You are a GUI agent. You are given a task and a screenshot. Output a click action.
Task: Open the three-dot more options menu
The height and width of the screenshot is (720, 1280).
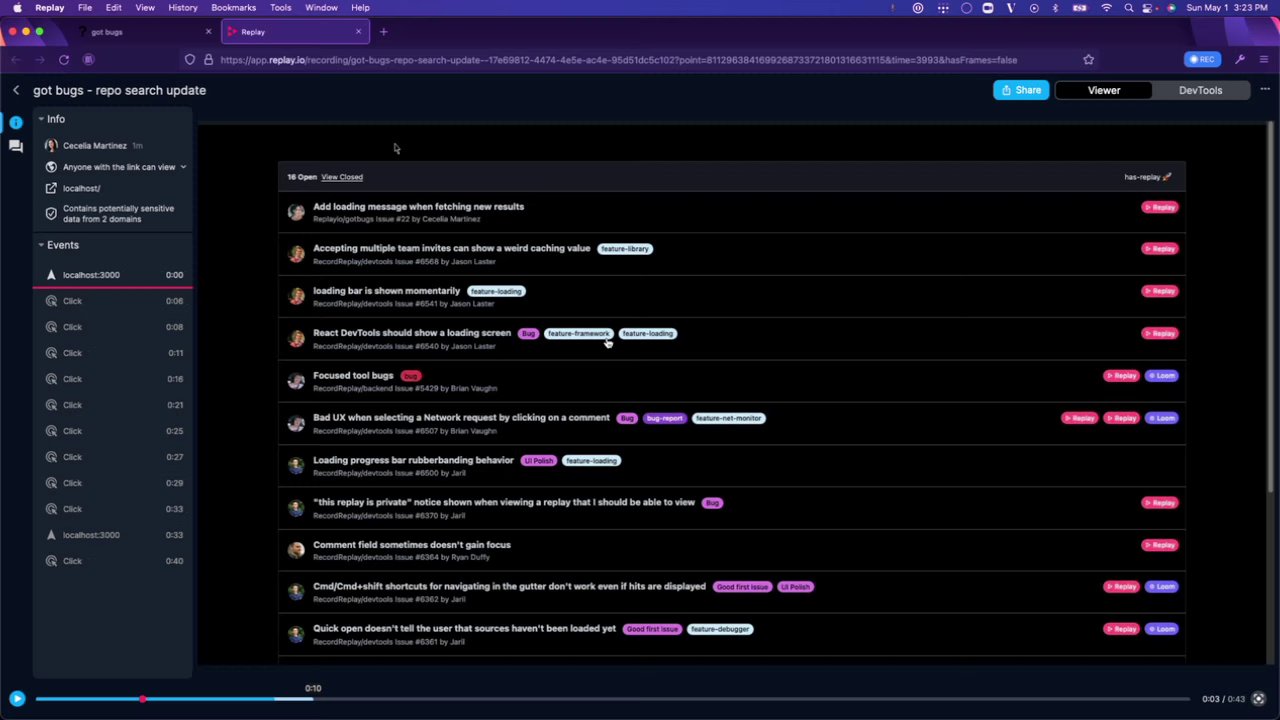click(1264, 90)
